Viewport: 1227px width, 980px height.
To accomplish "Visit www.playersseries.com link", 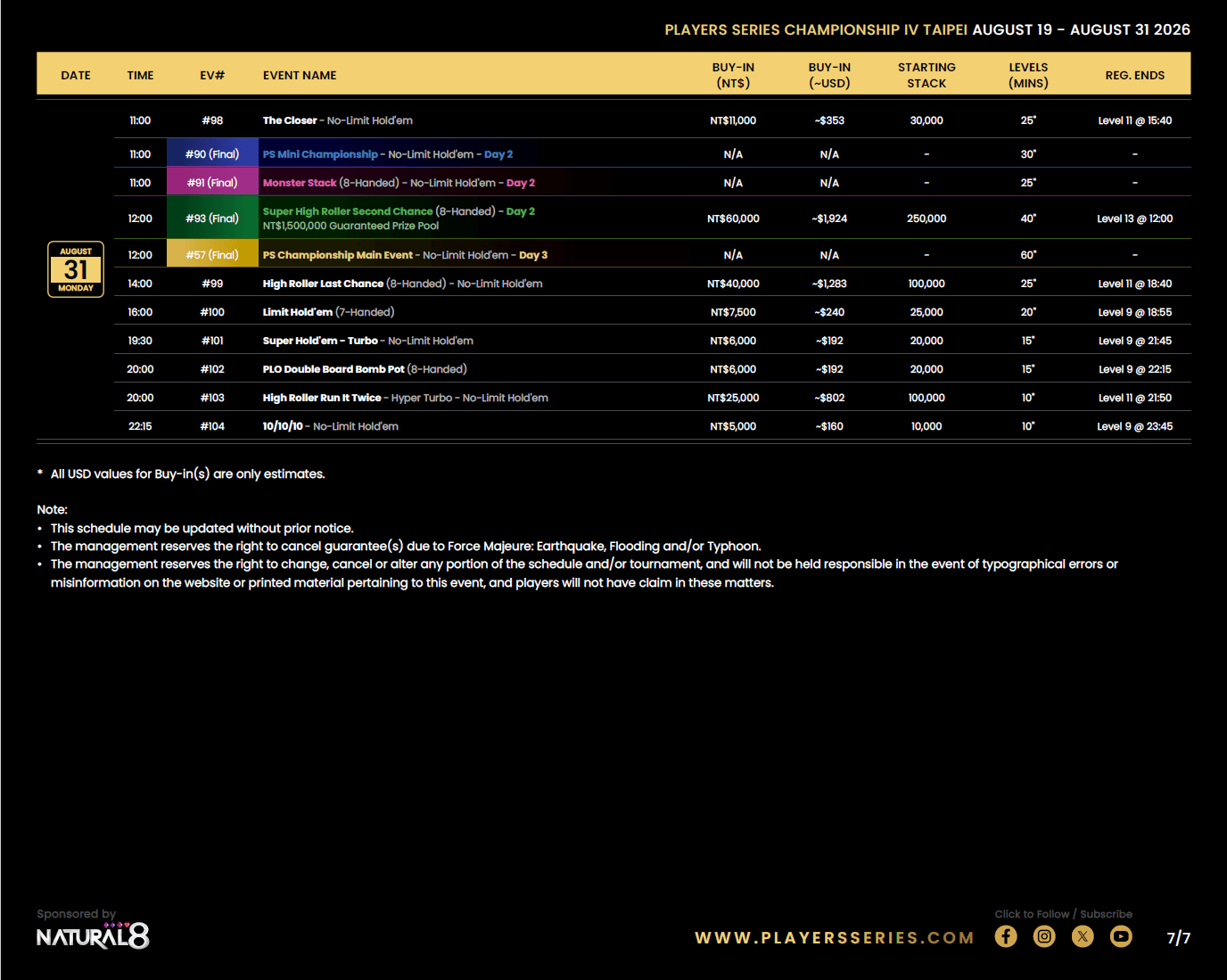I will pyautogui.click(x=835, y=938).
